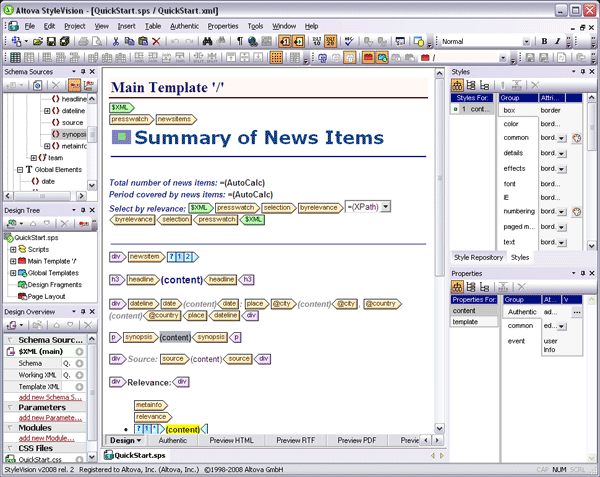
Task: Toggle the Global Templates filter icon
Action: pyautogui.click(x=382, y=58)
